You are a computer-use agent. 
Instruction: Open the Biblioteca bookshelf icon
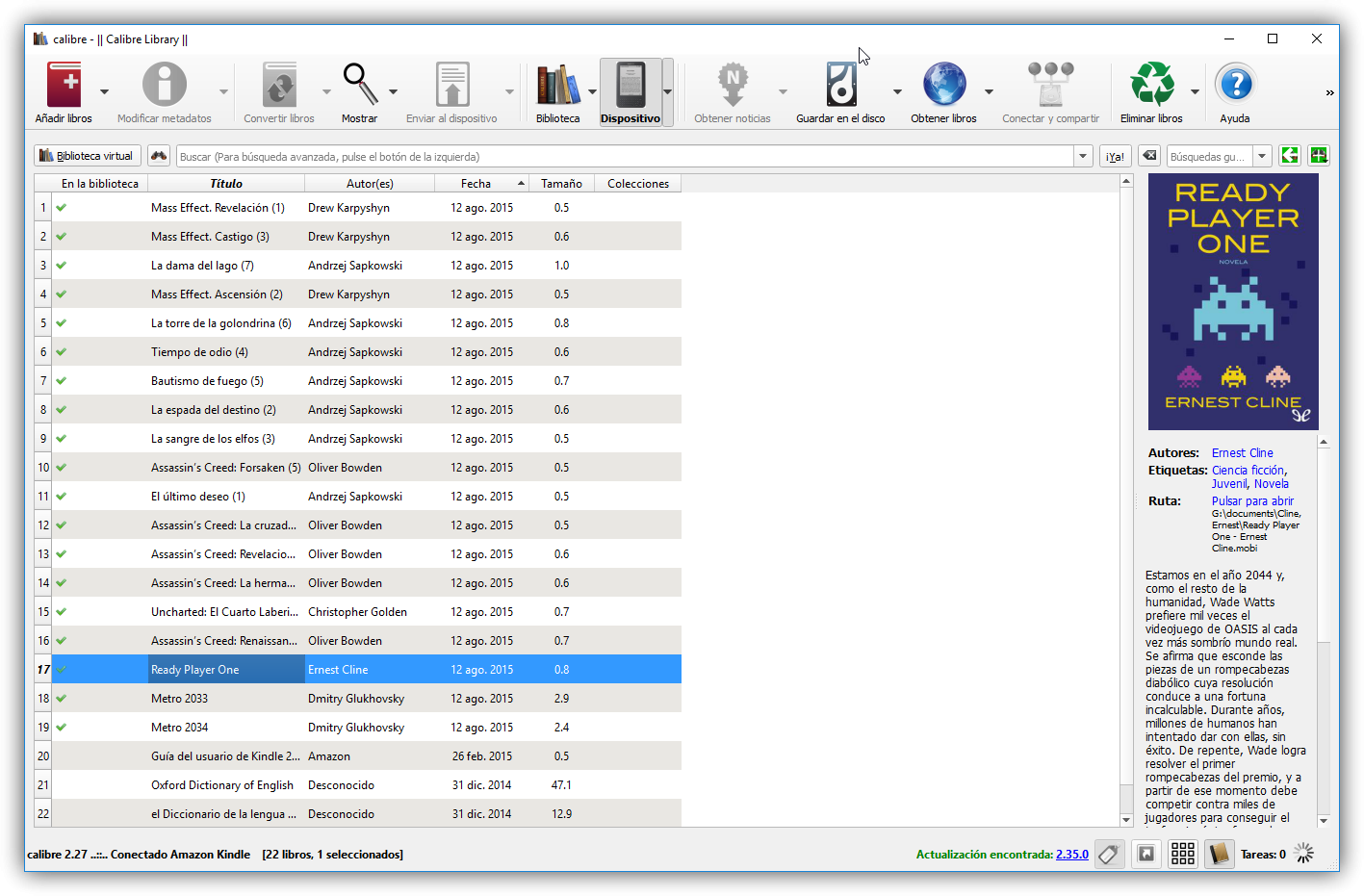[x=558, y=85]
